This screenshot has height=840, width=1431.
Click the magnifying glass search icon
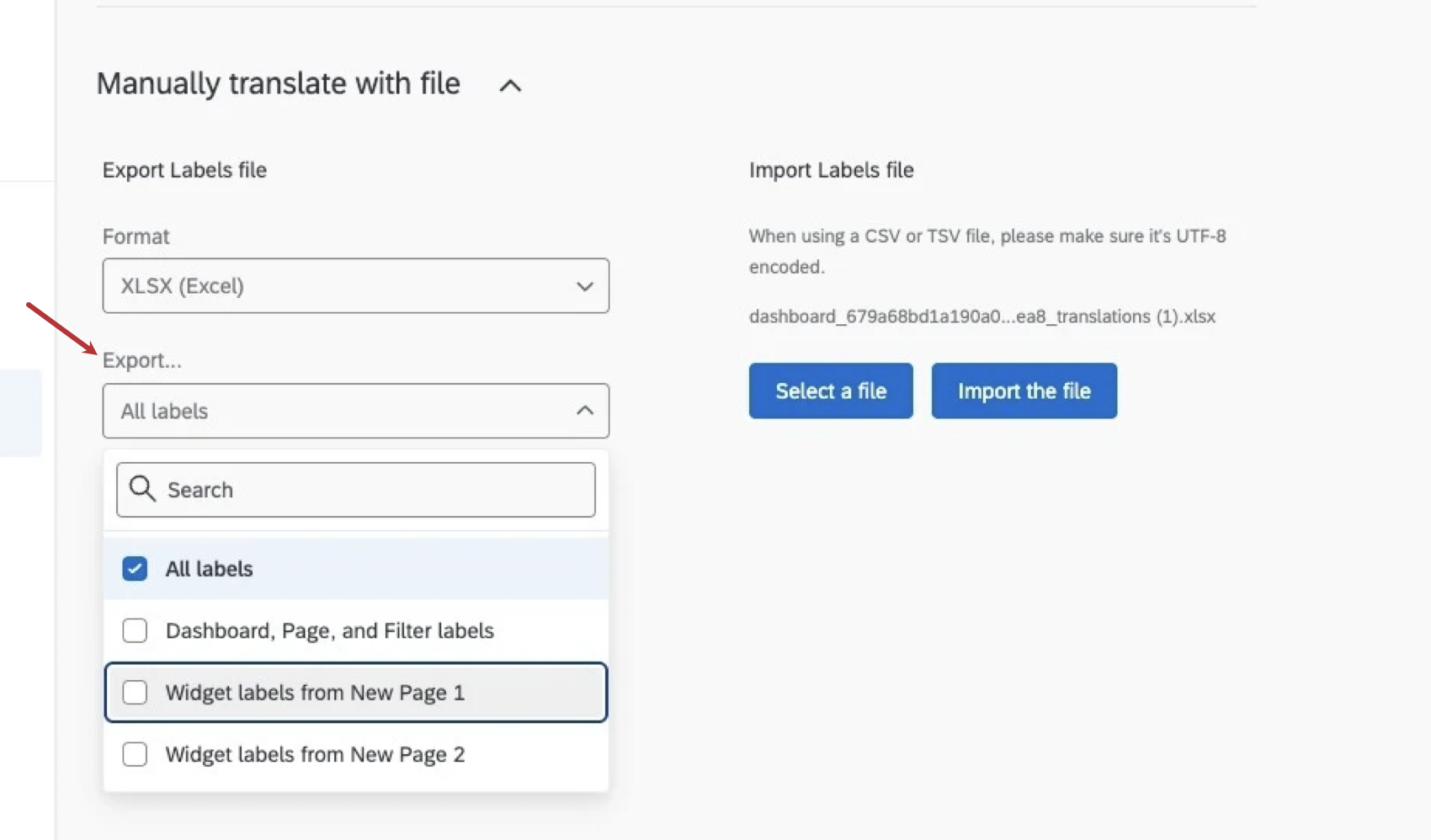[142, 489]
